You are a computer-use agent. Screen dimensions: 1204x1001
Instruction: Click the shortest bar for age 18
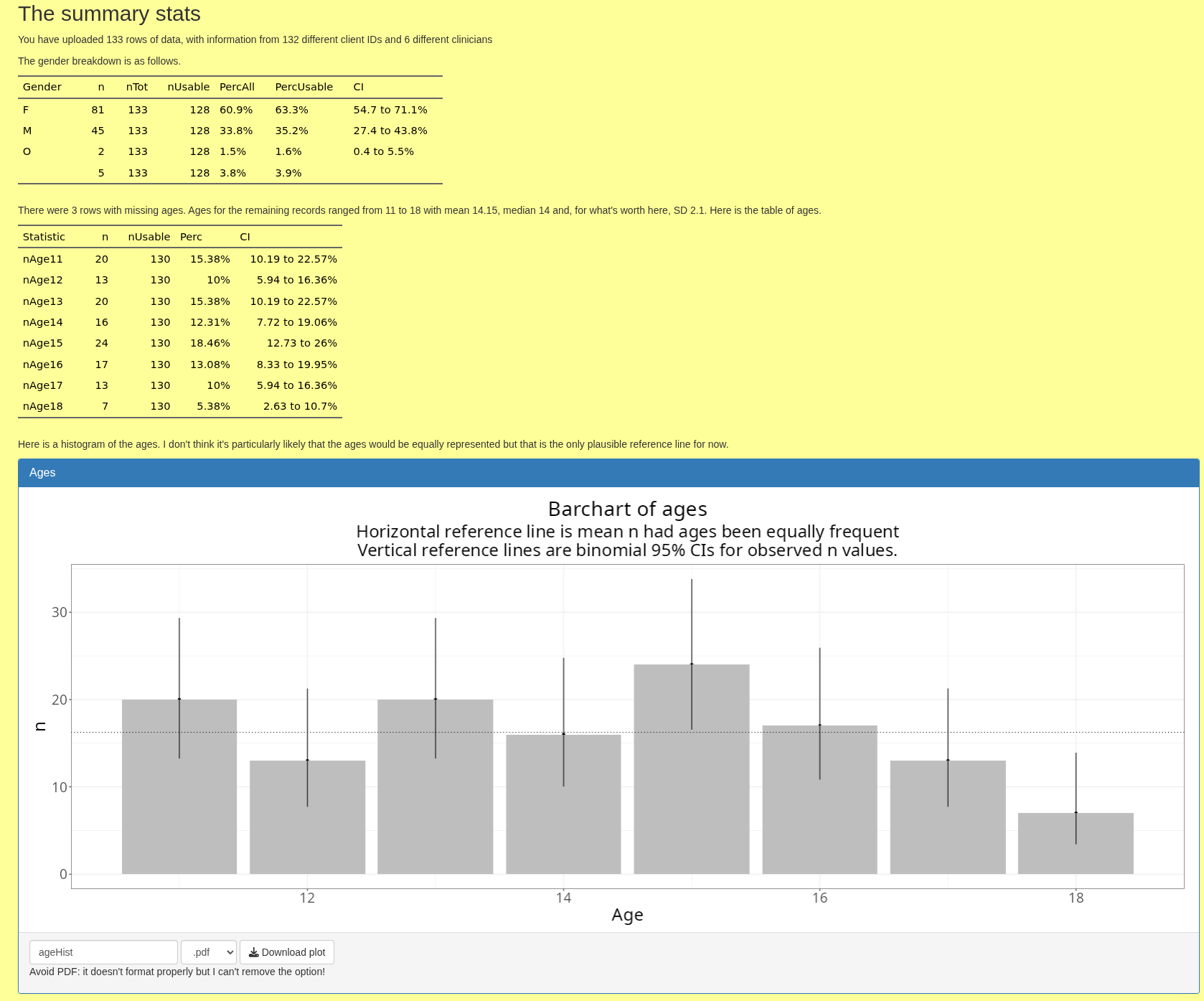(x=1075, y=843)
